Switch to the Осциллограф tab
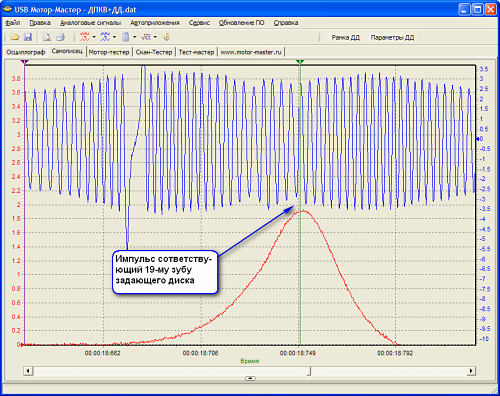The height and width of the screenshot is (396, 500). [x=26, y=52]
